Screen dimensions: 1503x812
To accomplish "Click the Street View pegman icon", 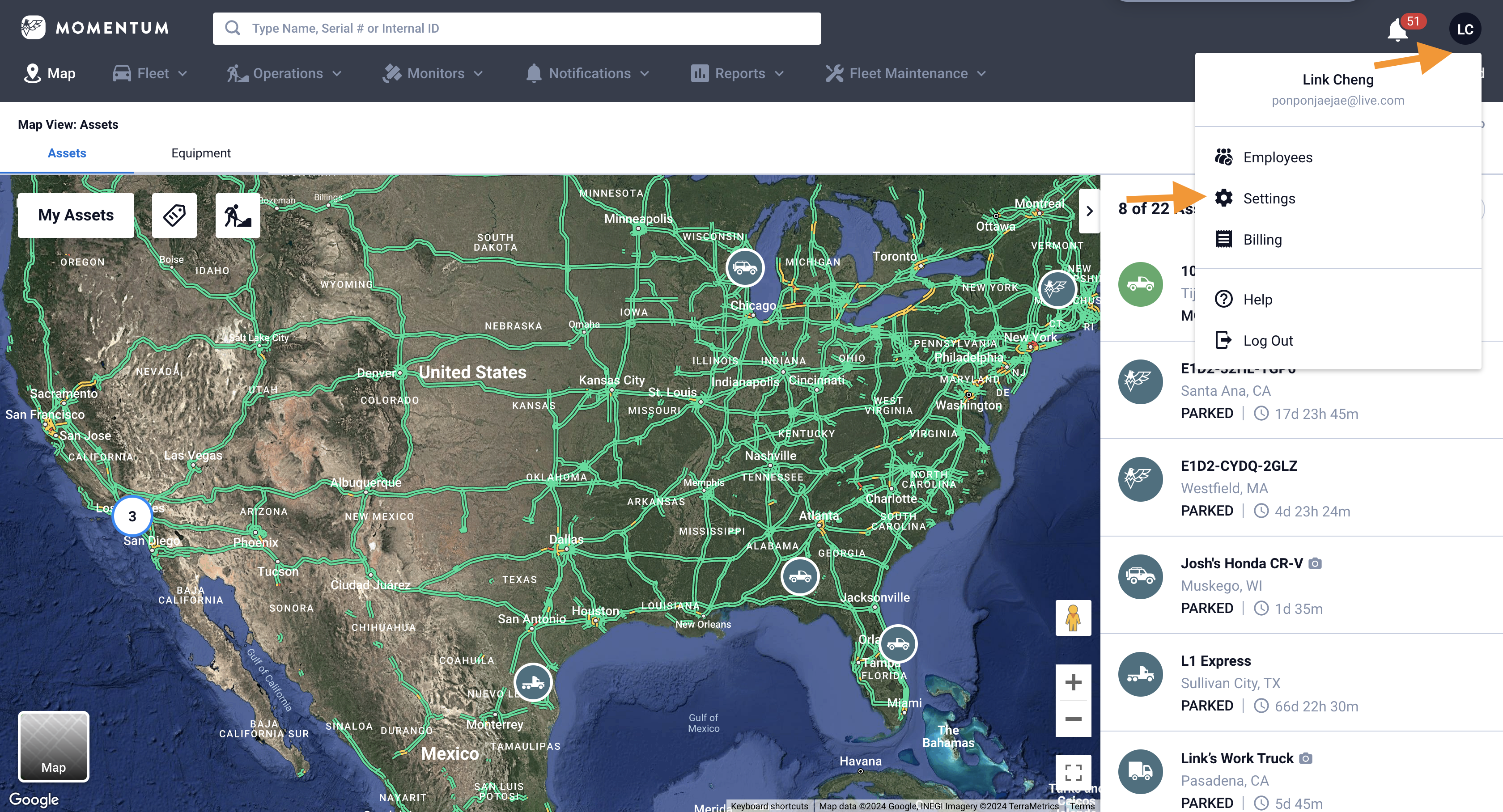I will [x=1073, y=618].
